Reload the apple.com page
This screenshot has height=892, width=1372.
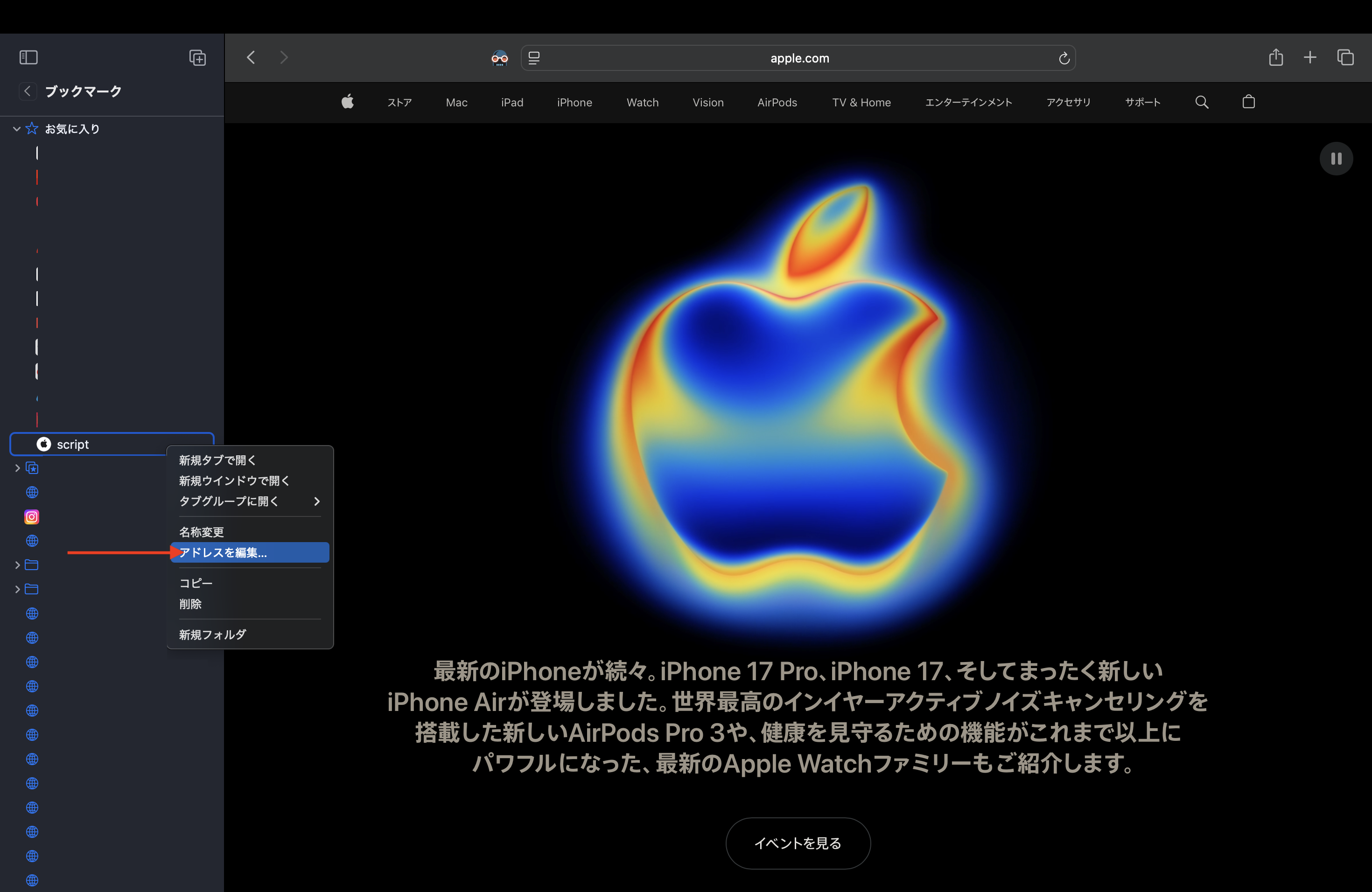pyautogui.click(x=1064, y=58)
